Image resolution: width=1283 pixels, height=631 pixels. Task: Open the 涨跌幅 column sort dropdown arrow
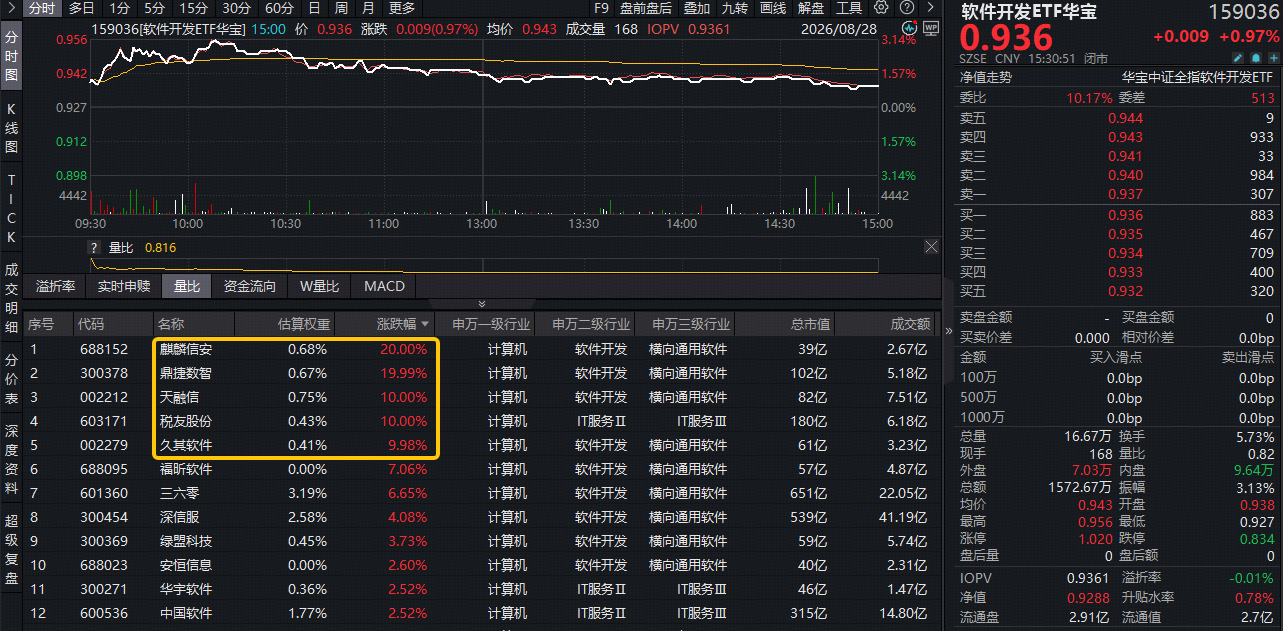[x=425, y=325]
